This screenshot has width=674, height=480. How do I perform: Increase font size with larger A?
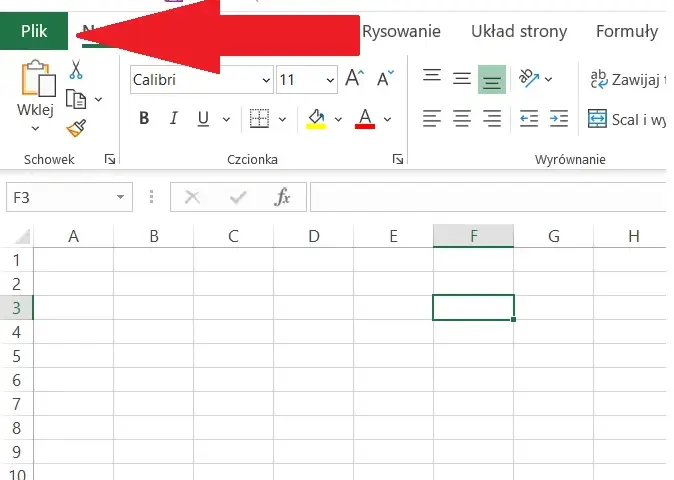click(x=355, y=78)
